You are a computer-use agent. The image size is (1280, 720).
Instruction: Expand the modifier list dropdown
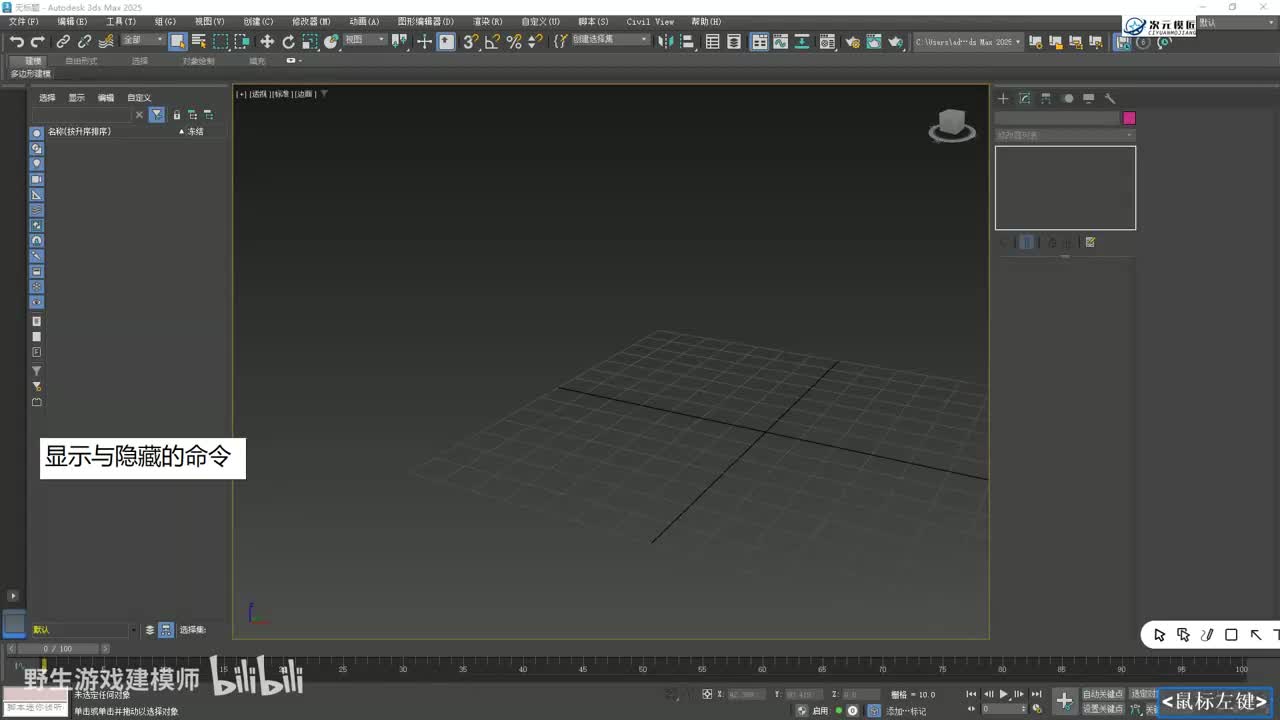(1065, 135)
